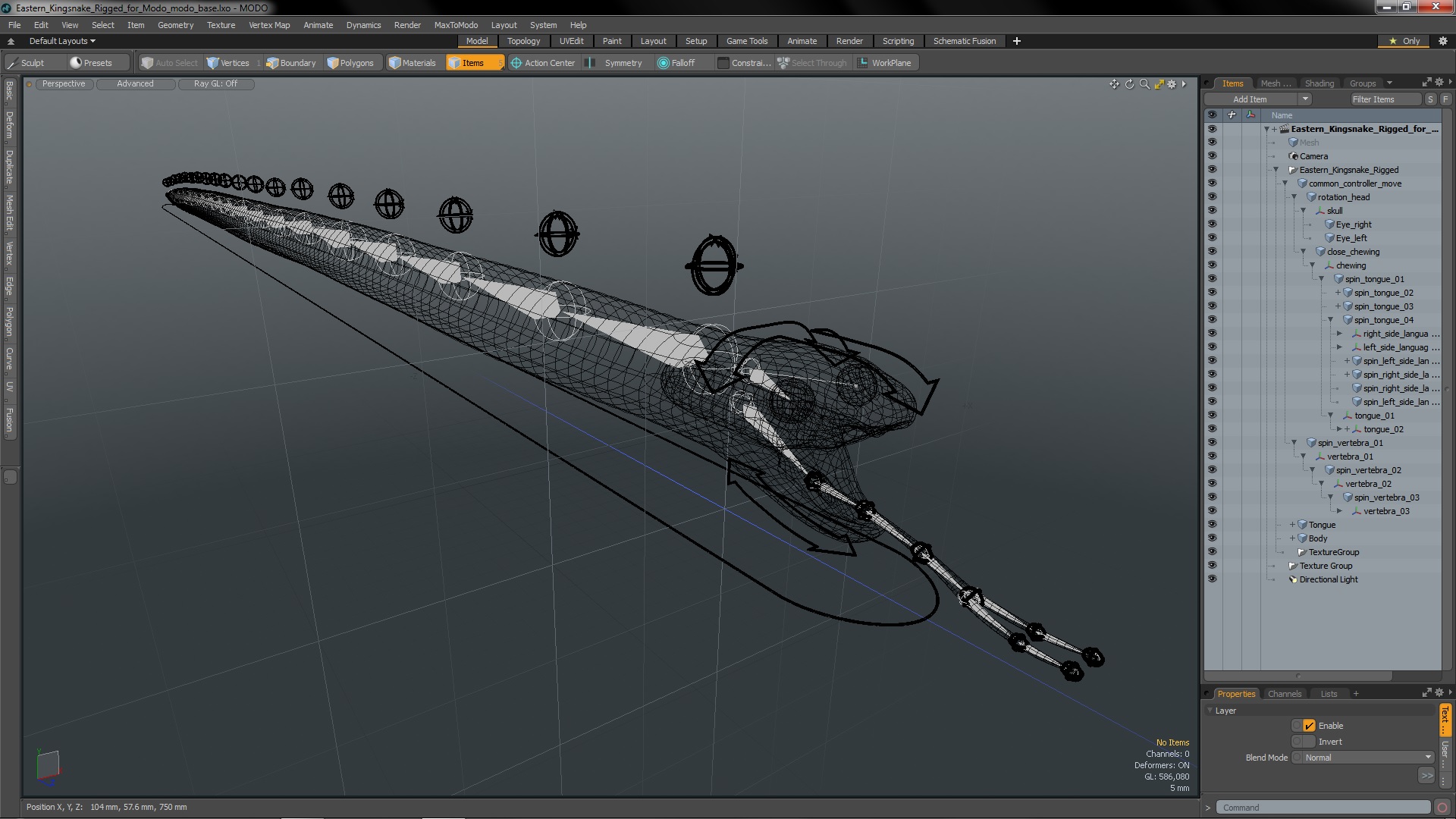Viewport: 1456px width, 819px height.
Task: Switch to the Shading tab
Action: 1319,83
